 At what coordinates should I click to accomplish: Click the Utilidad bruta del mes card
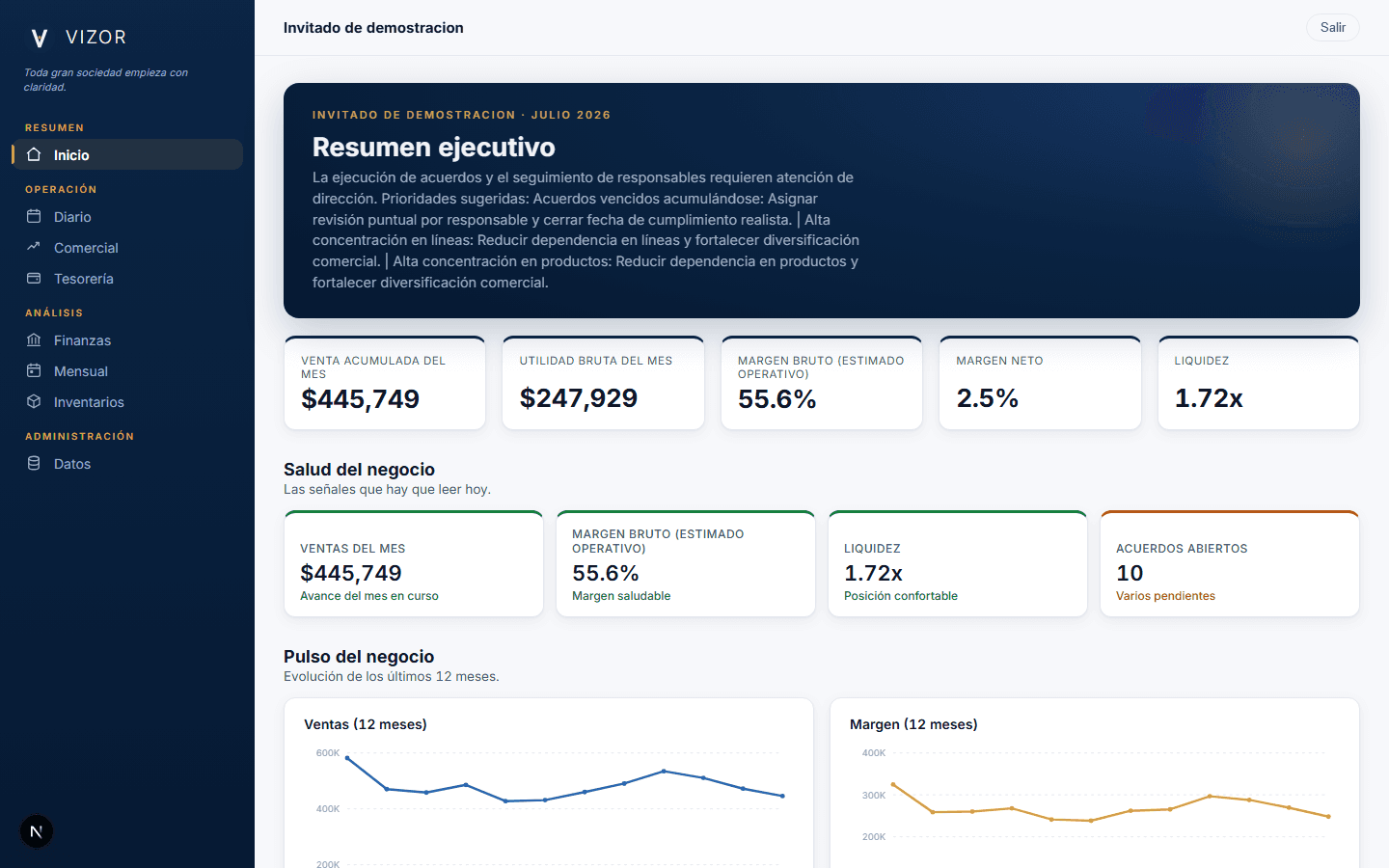(x=603, y=383)
